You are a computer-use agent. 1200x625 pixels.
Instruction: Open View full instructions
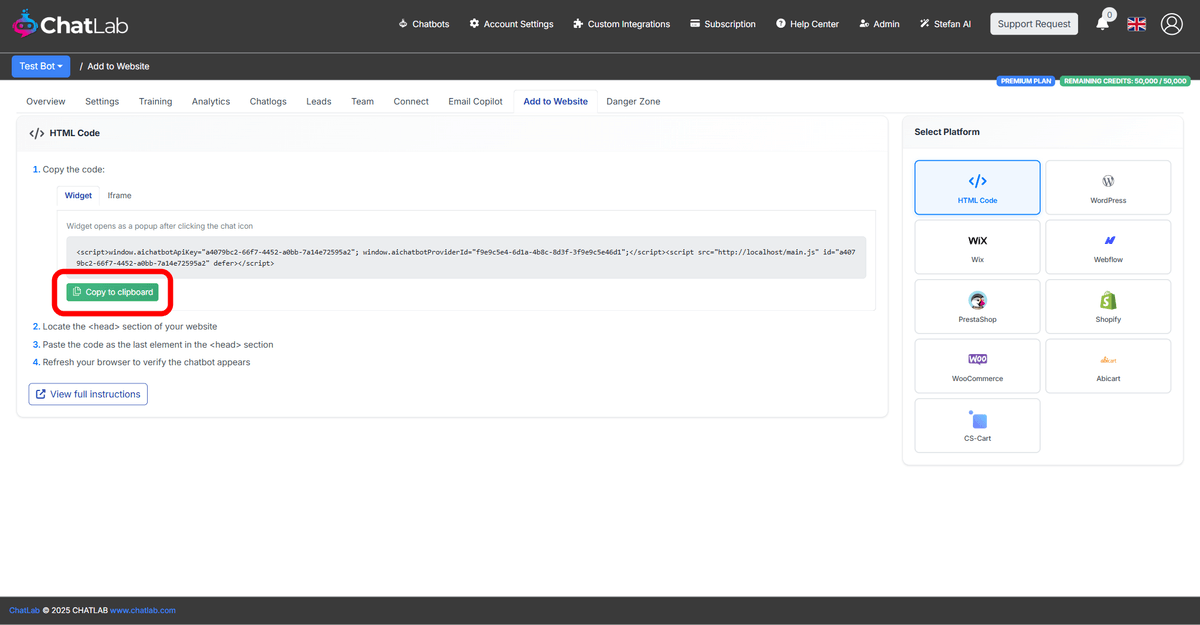coord(87,394)
